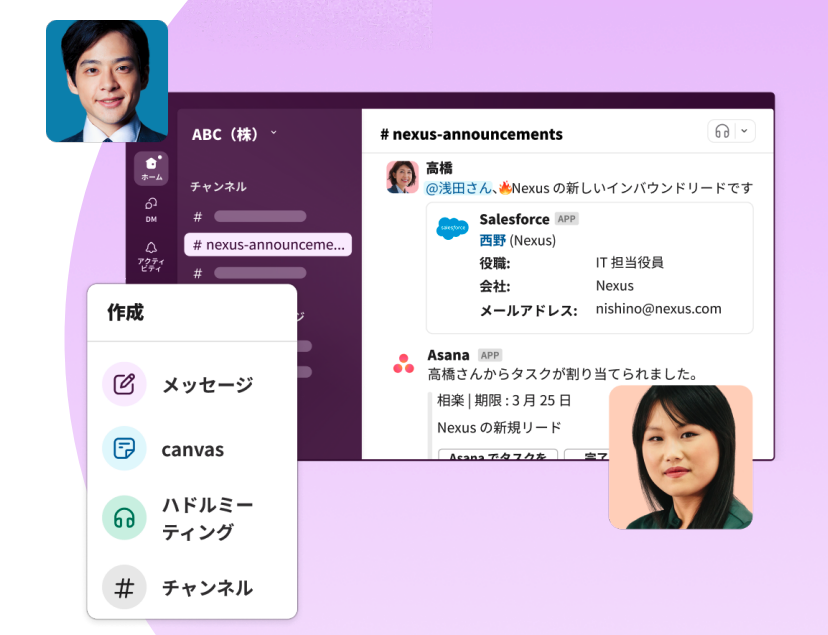Image resolution: width=828 pixels, height=635 pixels.
Task: Open the #nexus-announcements channel
Action: tap(267, 244)
